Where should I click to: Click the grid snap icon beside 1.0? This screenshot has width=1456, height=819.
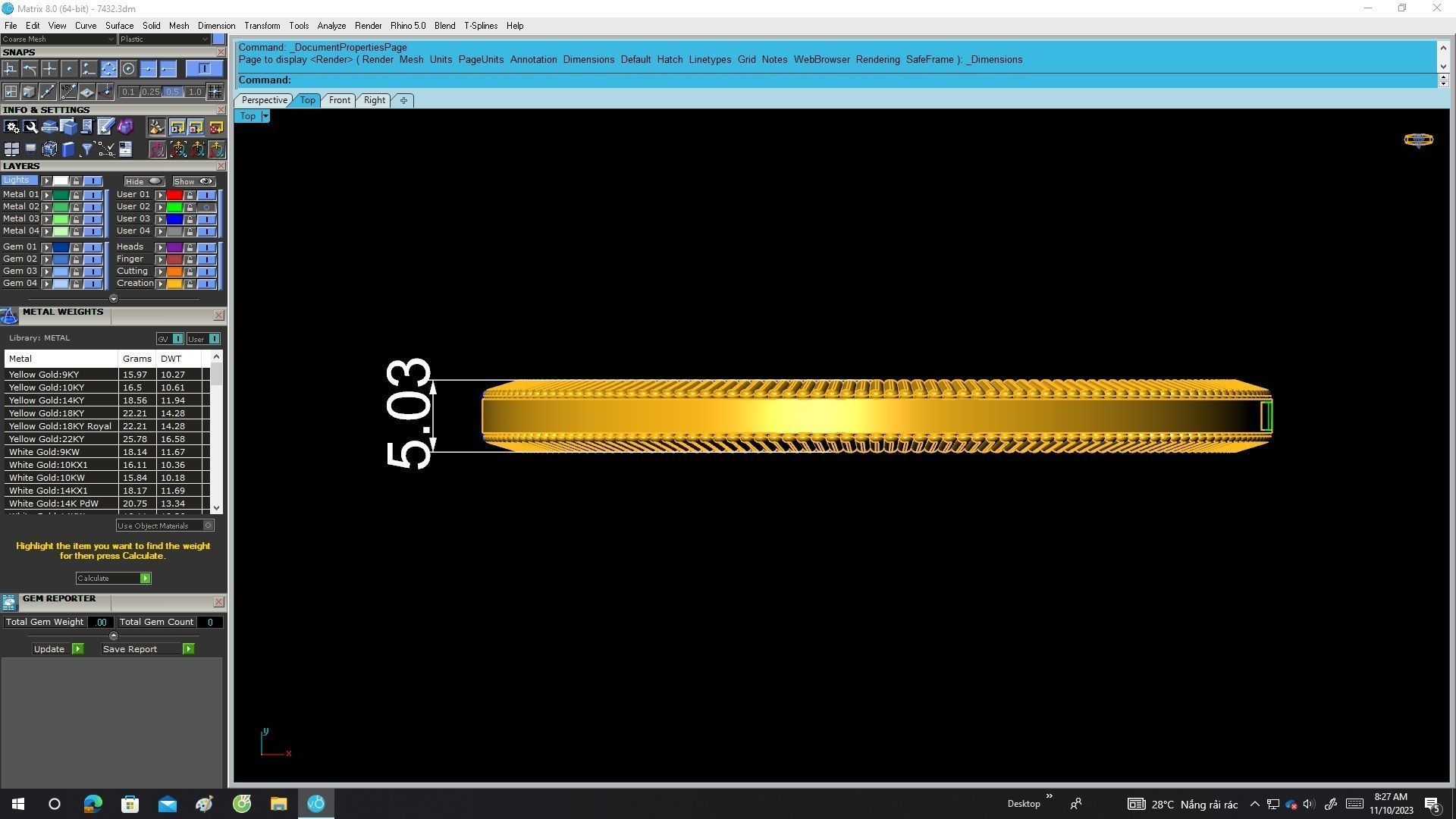click(x=215, y=92)
